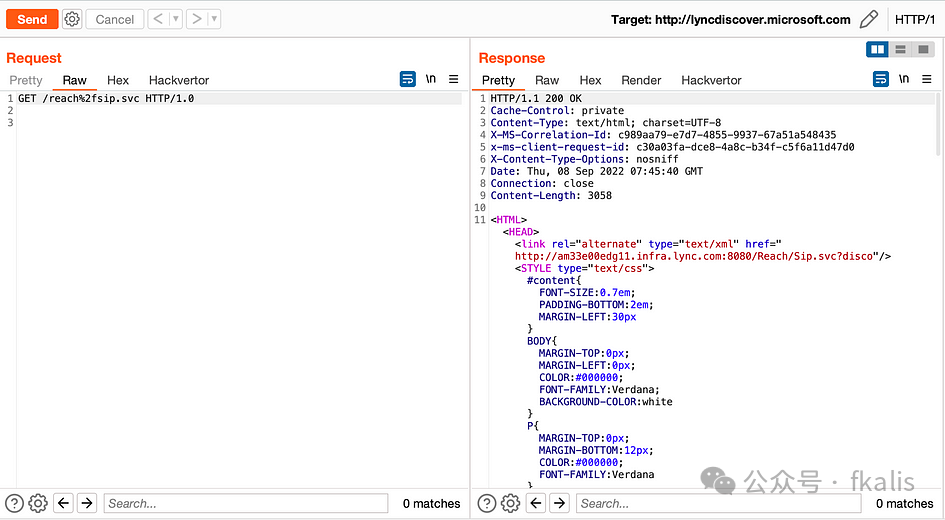Jump to previous match in Request search

[x=64, y=503]
